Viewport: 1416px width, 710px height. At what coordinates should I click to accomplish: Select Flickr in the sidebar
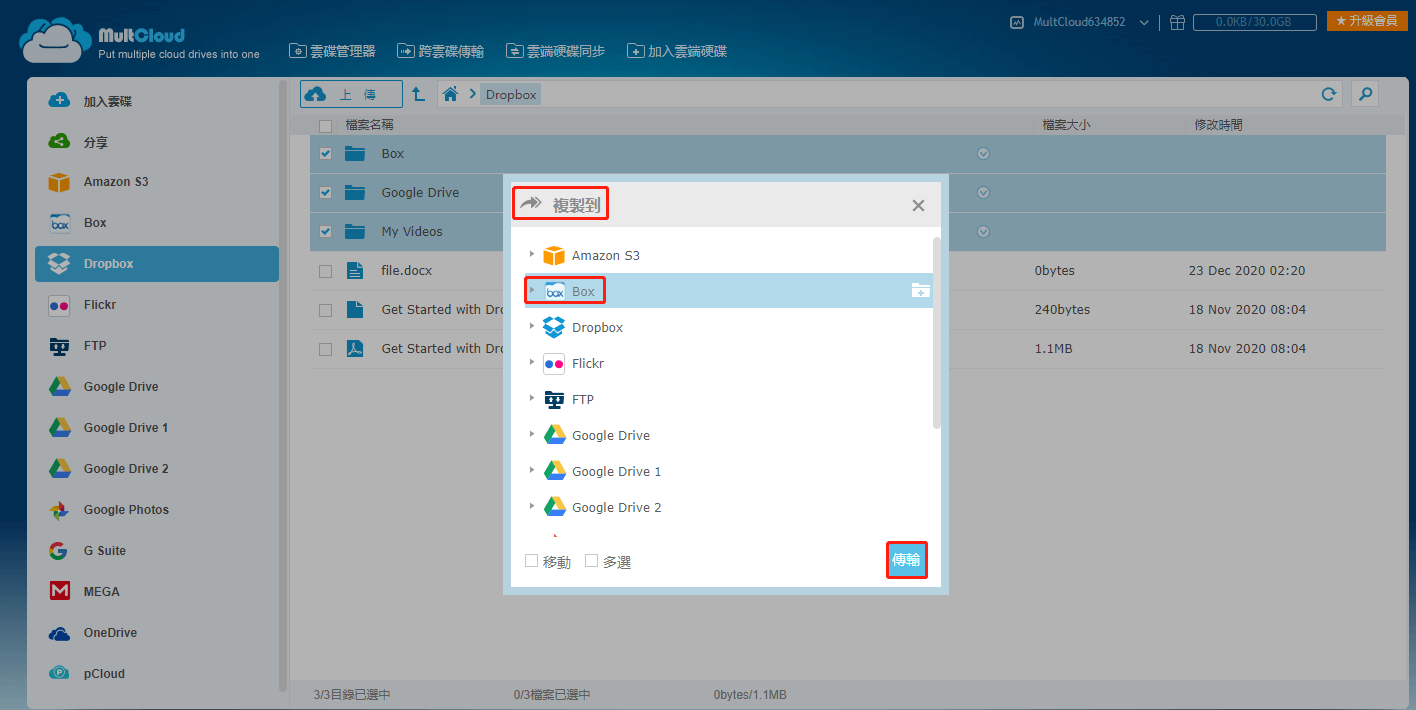(x=156, y=305)
